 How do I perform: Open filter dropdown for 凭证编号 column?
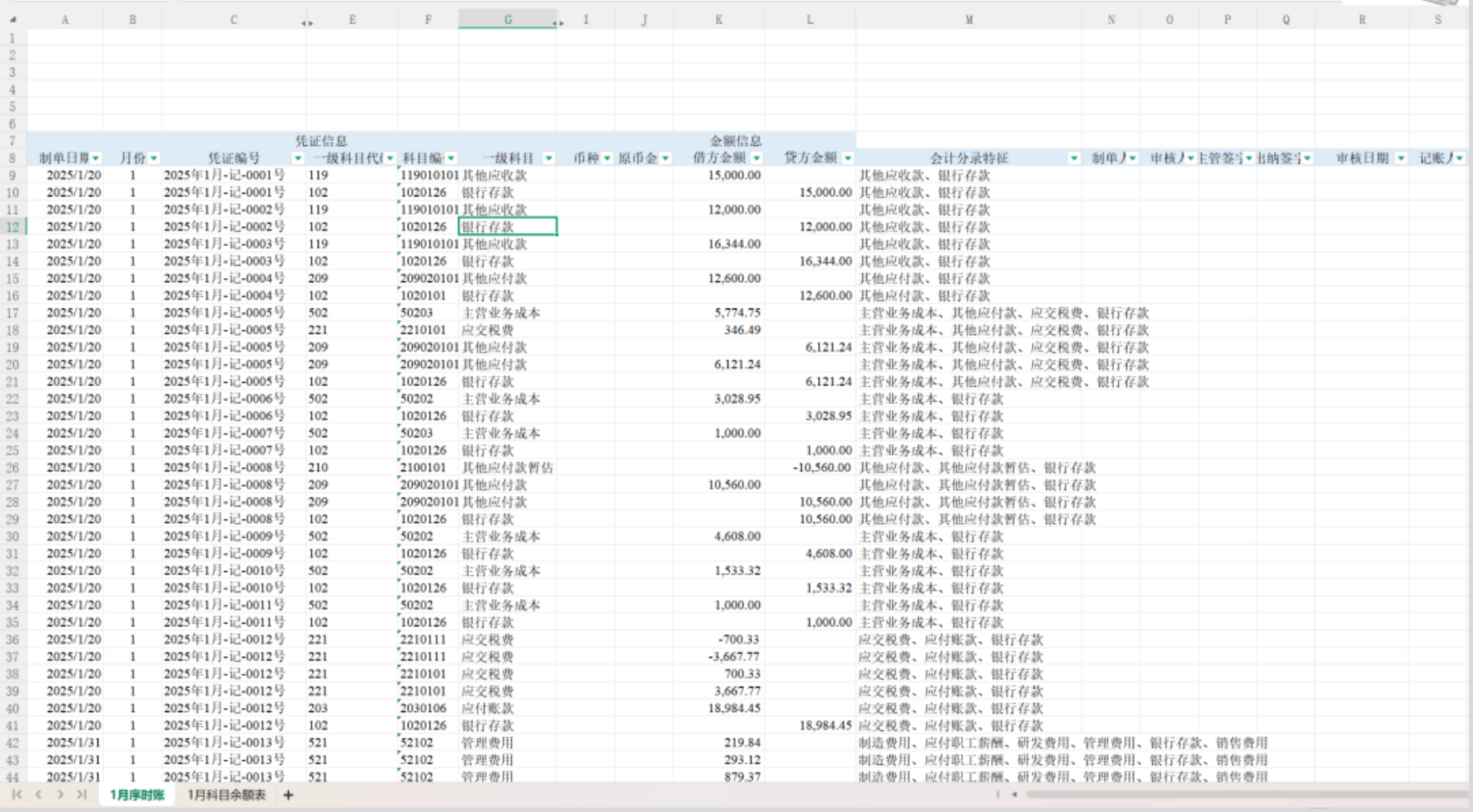[298, 158]
